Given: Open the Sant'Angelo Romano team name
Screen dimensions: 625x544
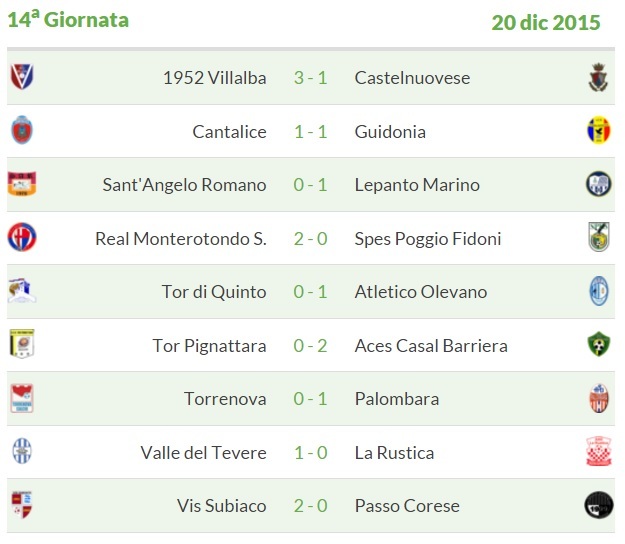Looking at the screenshot, I should pos(184,185).
